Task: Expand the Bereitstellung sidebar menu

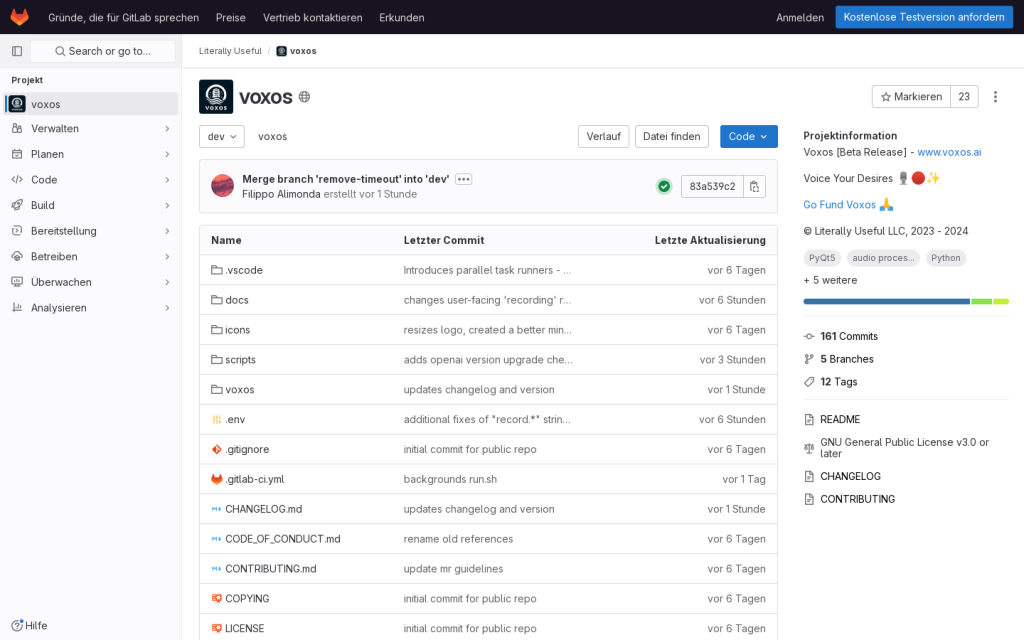Action: click(x=90, y=231)
